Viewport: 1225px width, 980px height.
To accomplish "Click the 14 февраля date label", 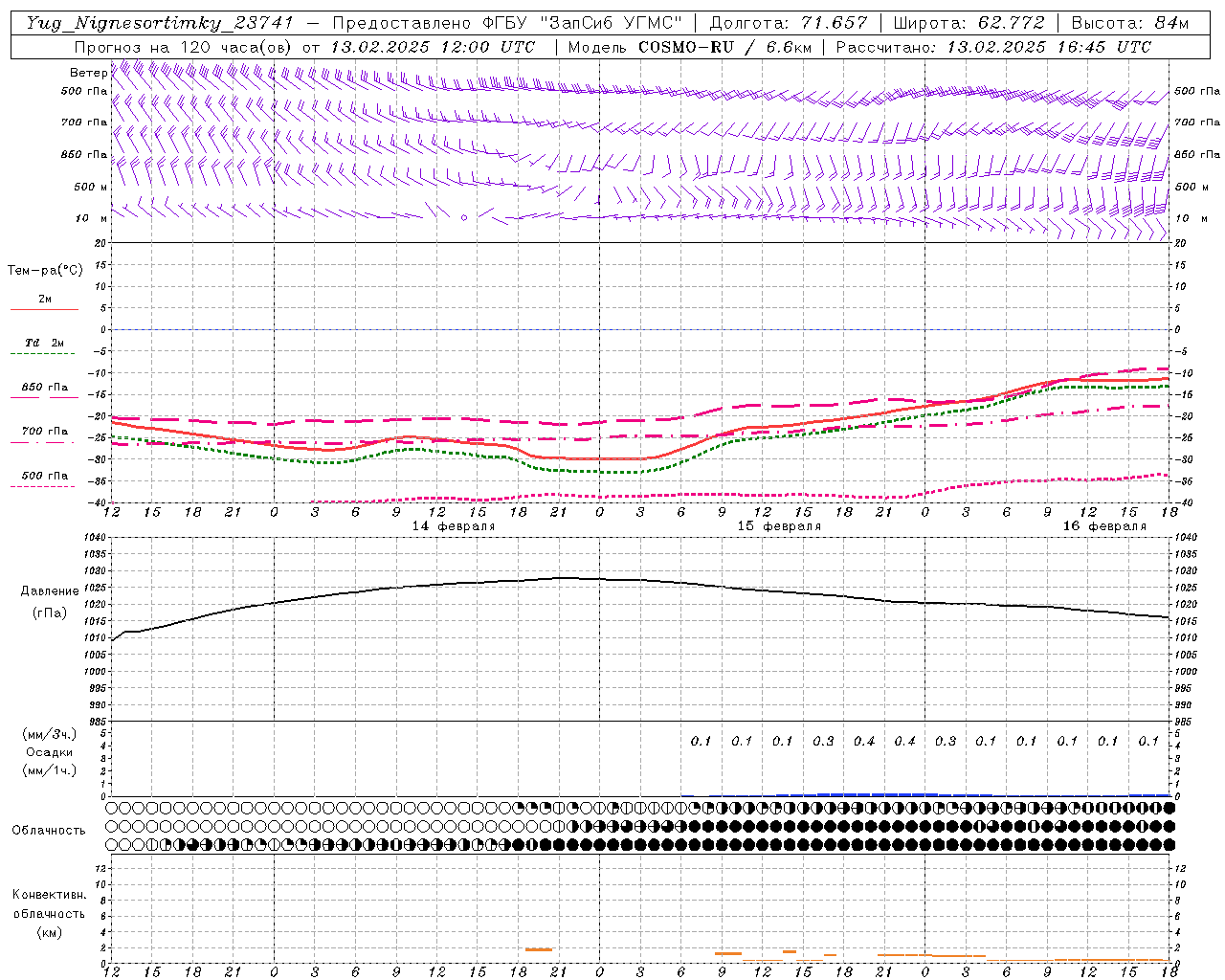I will coord(454,526).
